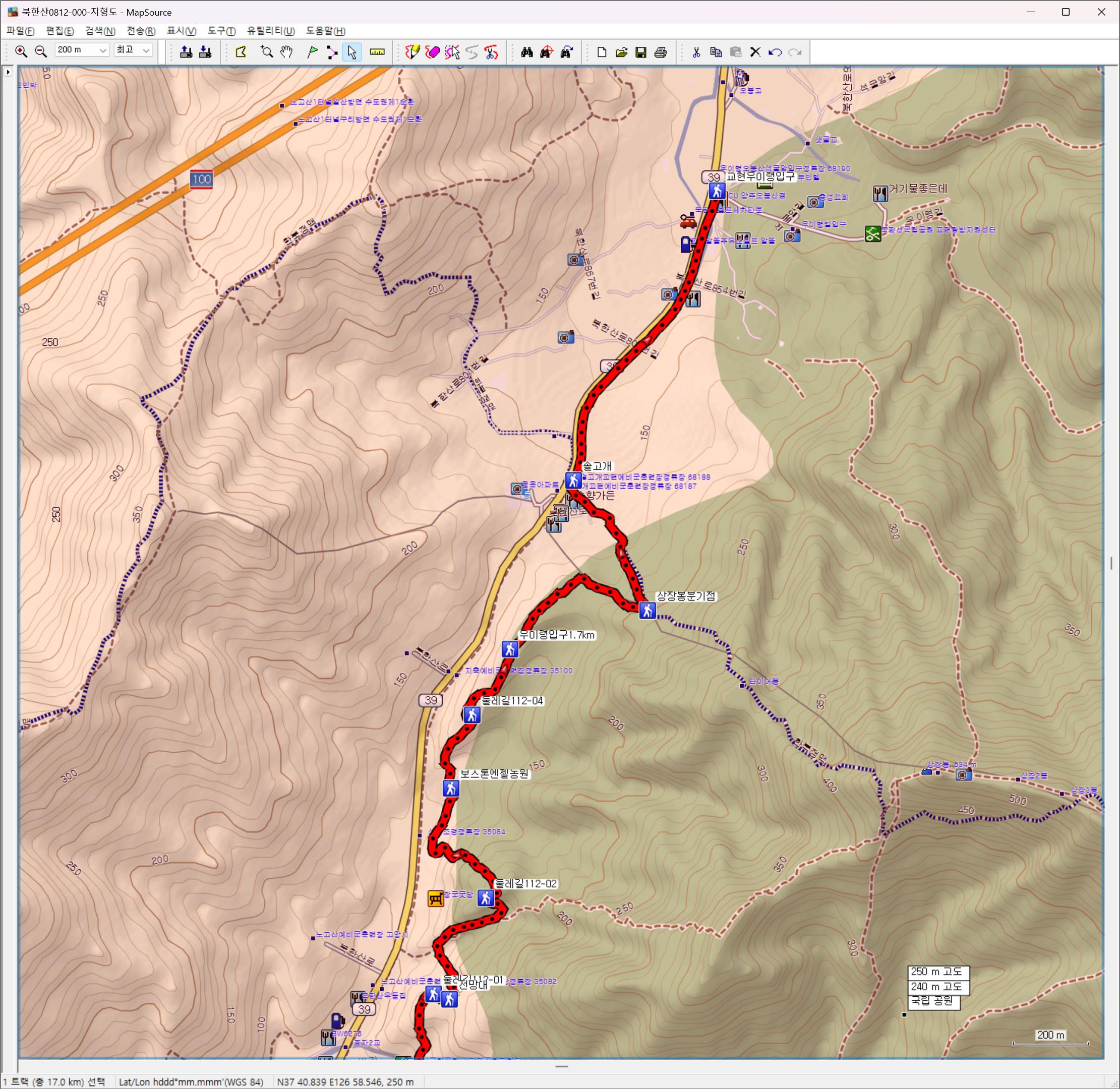Screen dimensions: 1120x1089
Task: Click the zoom in magnifier icon
Action: tap(21, 52)
